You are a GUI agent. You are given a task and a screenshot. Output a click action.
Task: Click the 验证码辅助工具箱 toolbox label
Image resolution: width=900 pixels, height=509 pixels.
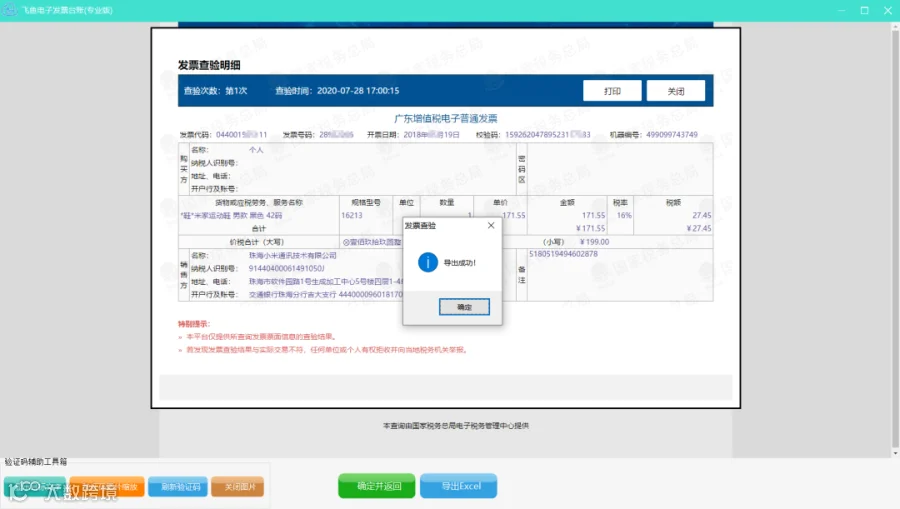point(36,461)
